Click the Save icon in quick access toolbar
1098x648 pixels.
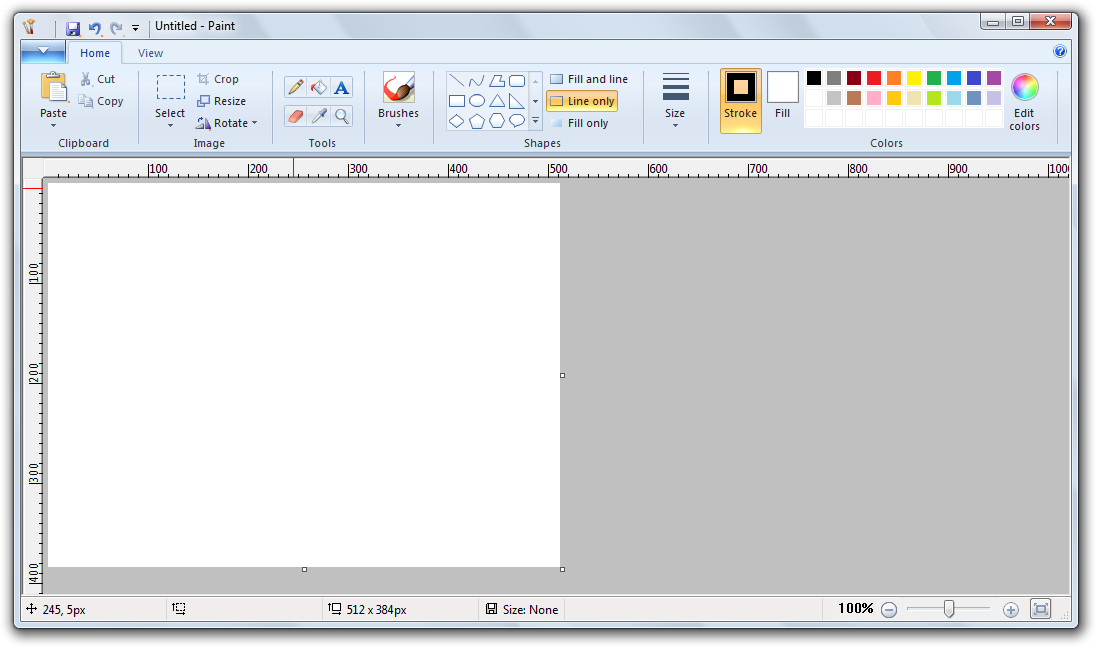[73, 27]
